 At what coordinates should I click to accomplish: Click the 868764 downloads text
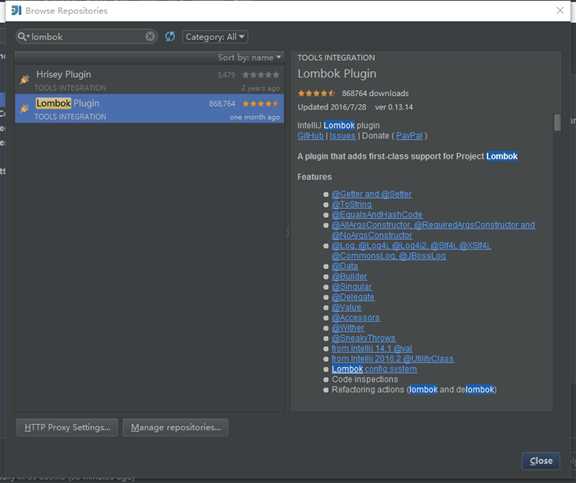pyautogui.click(x=375, y=93)
